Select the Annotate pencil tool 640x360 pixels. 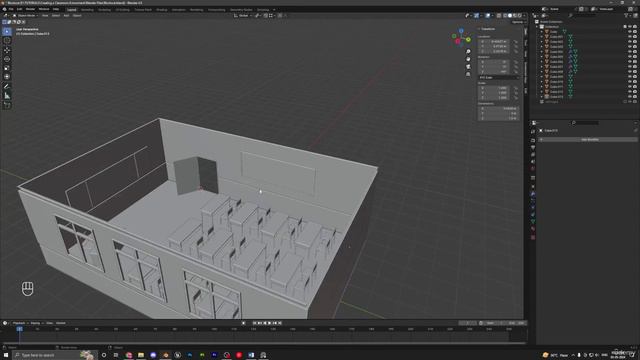7,87
